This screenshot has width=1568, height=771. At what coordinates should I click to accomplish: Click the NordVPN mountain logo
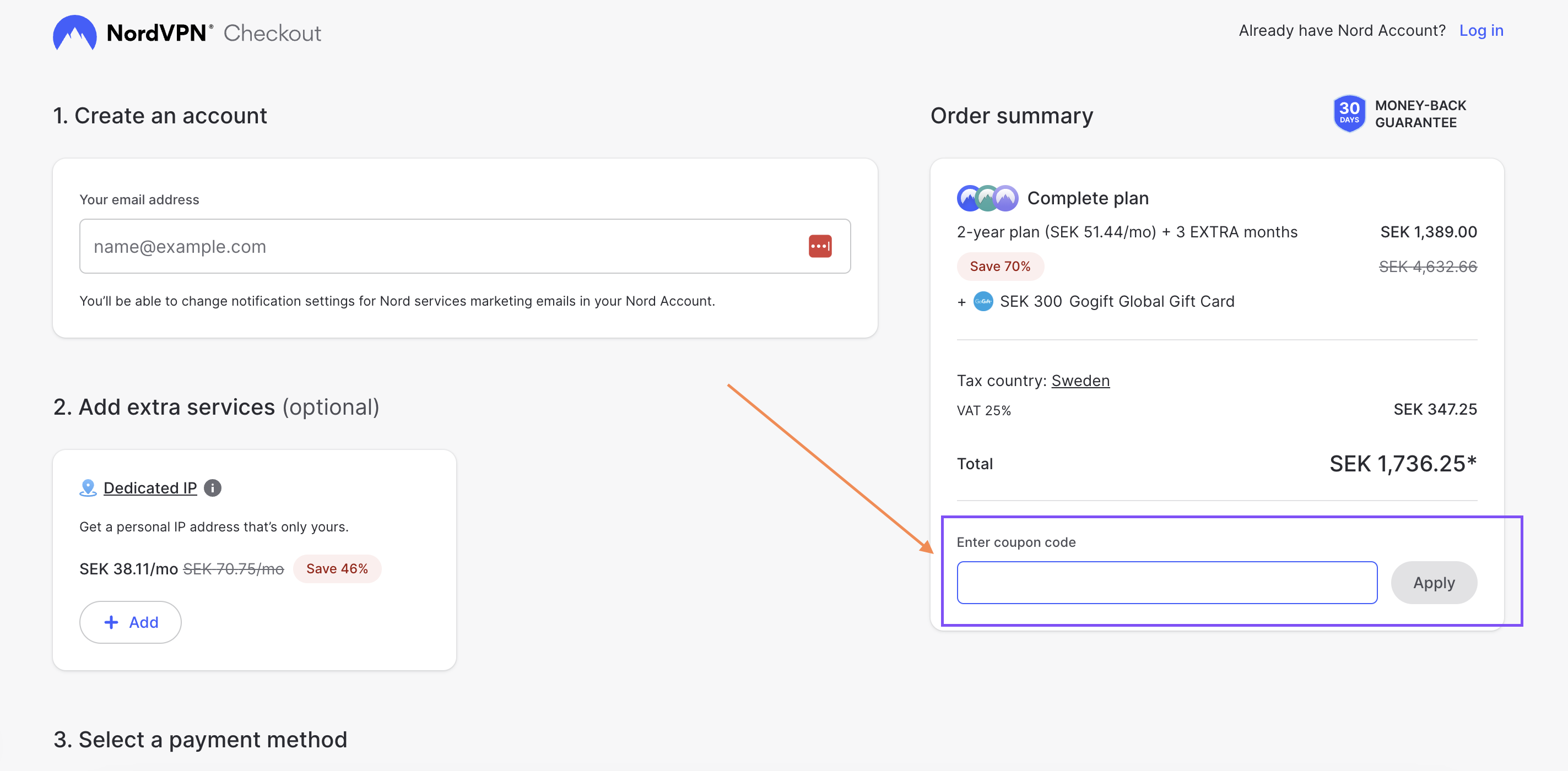click(74, 33)
